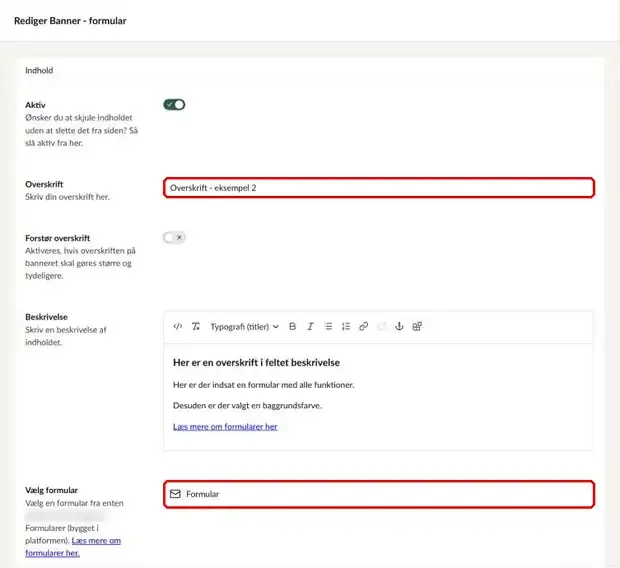Click the 'Forstør overskrift' label

pyautogui.click(x=58, y=238)
